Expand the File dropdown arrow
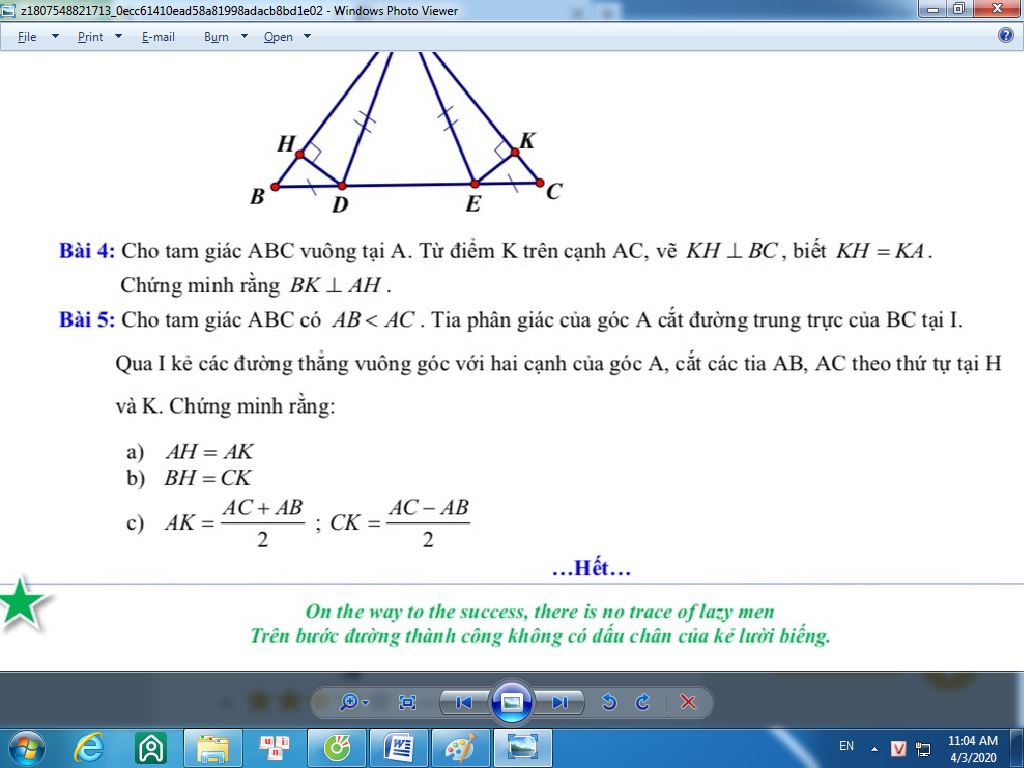This screenshot has height=768, width=1024. click(56, 37)
